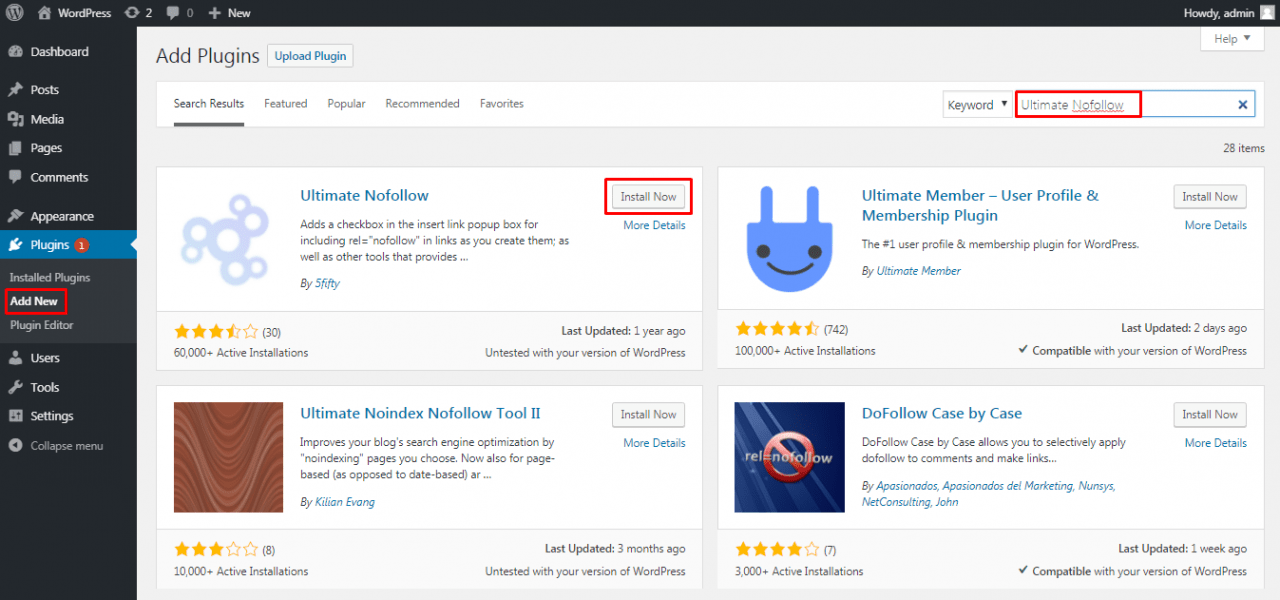1280x600 pixels.
Task: Click the Ultimate Nofollow star rating
Action: pos(216,331)
